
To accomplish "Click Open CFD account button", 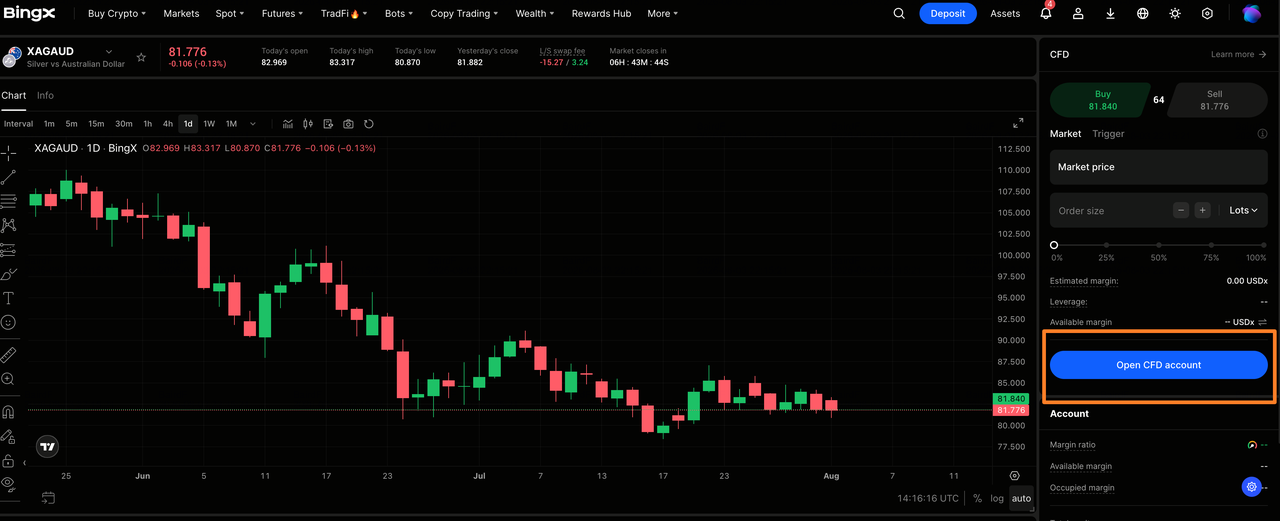I will 1159,365.
